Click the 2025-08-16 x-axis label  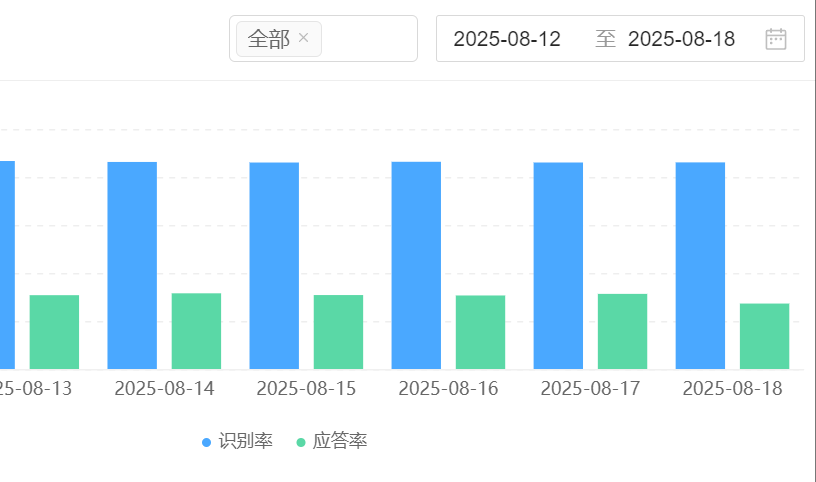click(x=448, y=389)
